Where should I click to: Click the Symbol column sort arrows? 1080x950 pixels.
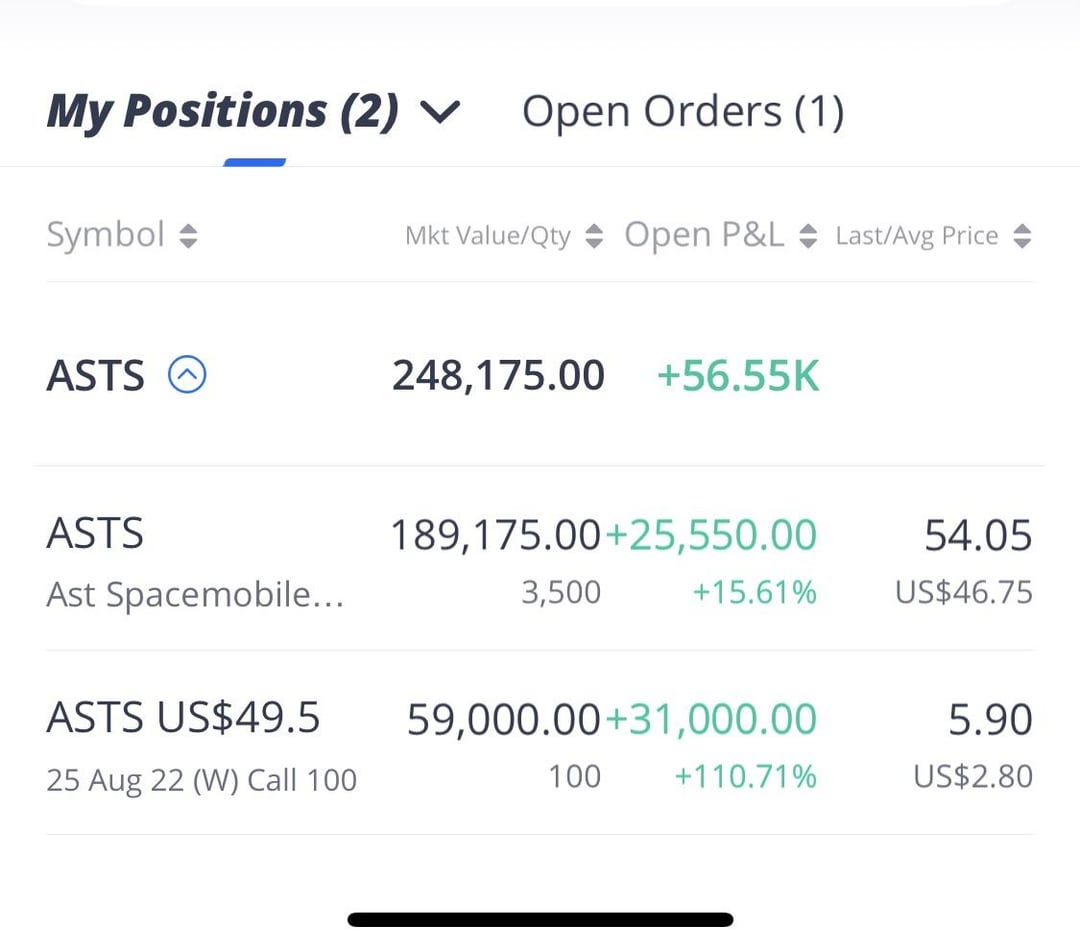tap(188, 236)
